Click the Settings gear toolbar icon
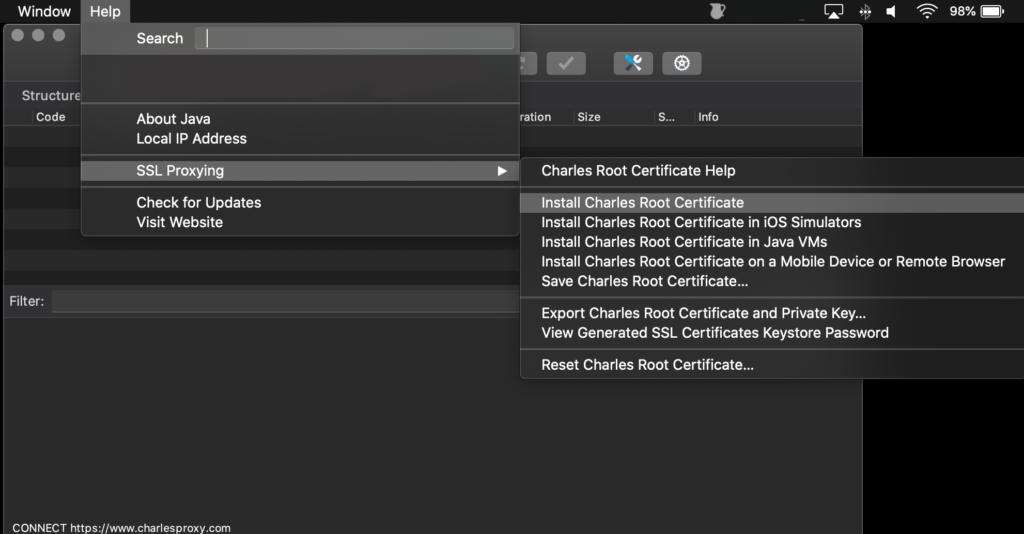This screenshot has height=534, width=1024. click(x=682, y=63)
